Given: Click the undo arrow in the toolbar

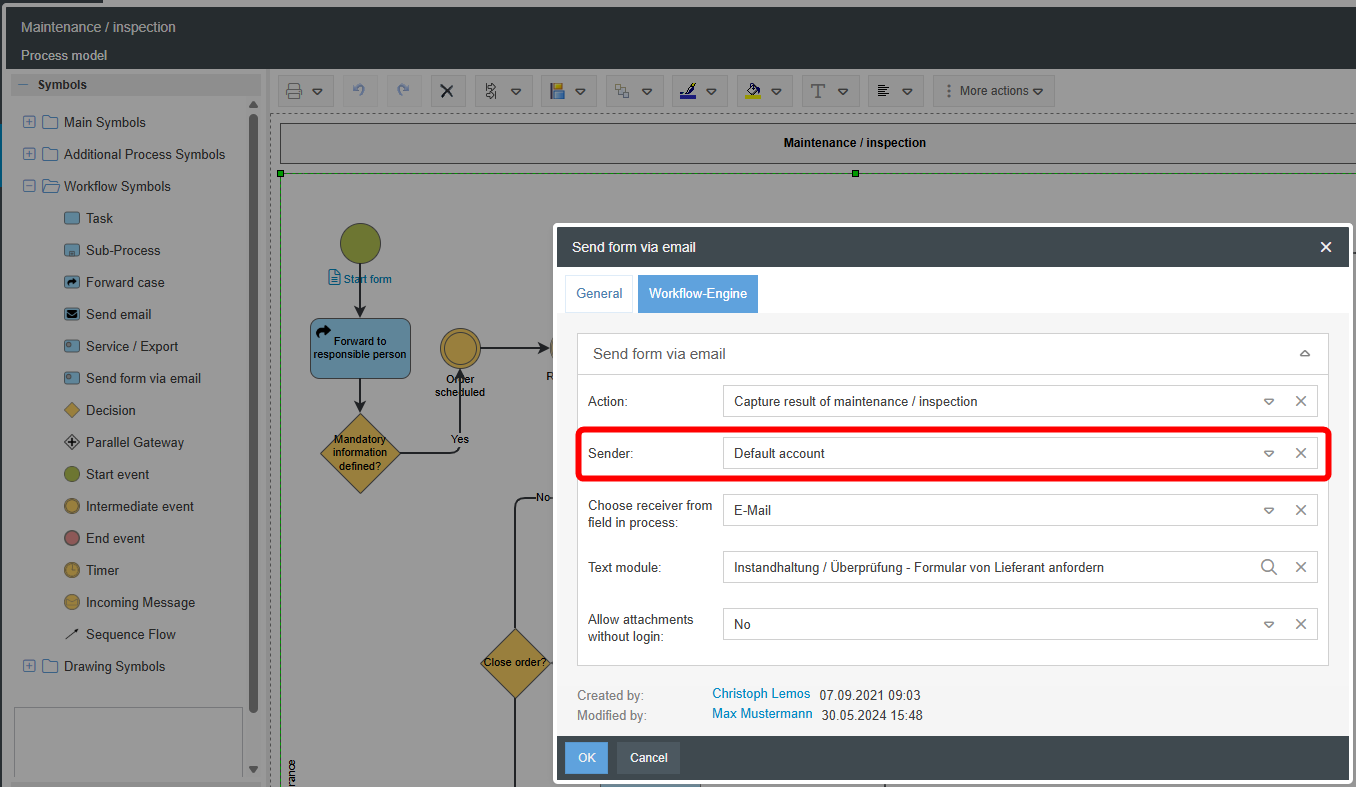Looking at the screenshot, I should 360,91.
